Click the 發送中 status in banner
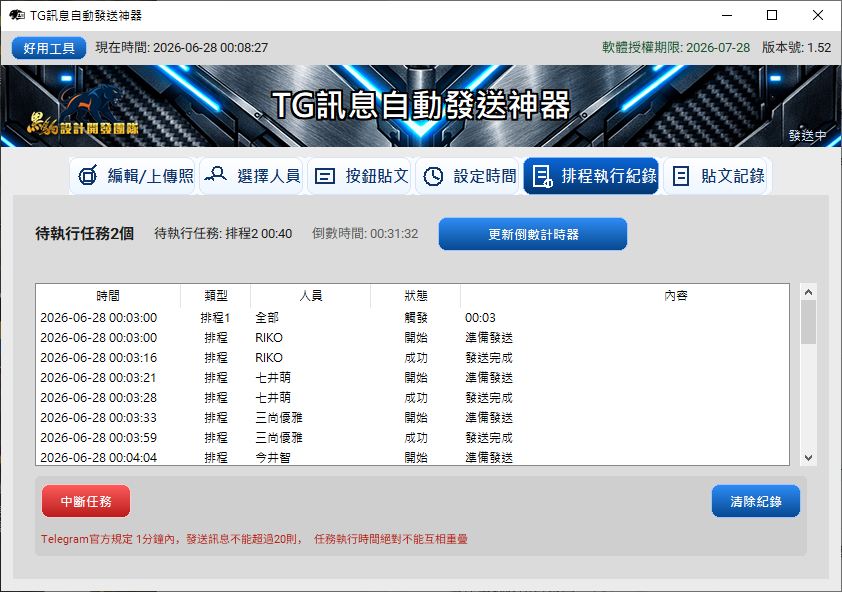 click(x=807, y=135)
